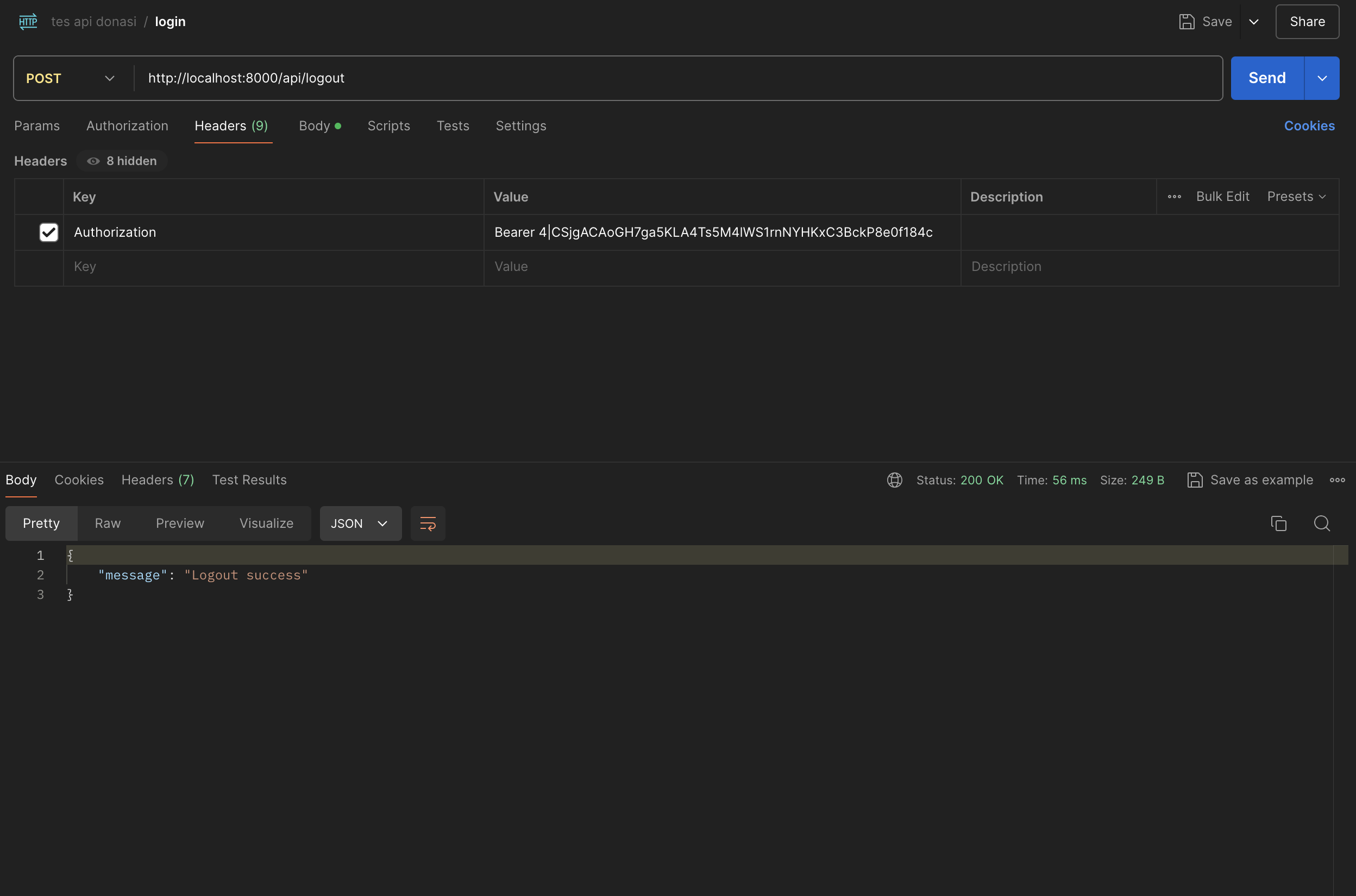Open the Settings tab
The height and width of the screenshot is (896, 1356).
pyautogui.click(x=521, y=126)
